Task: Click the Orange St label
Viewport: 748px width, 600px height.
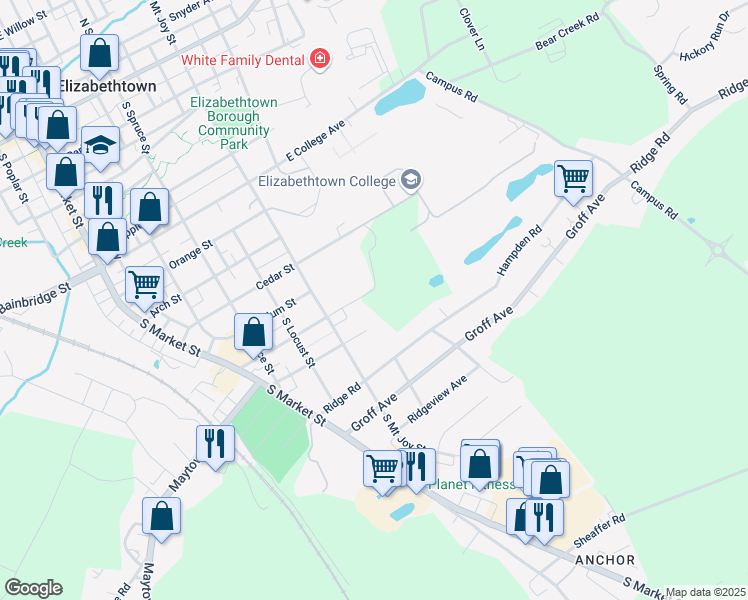Action: [191, 254]
